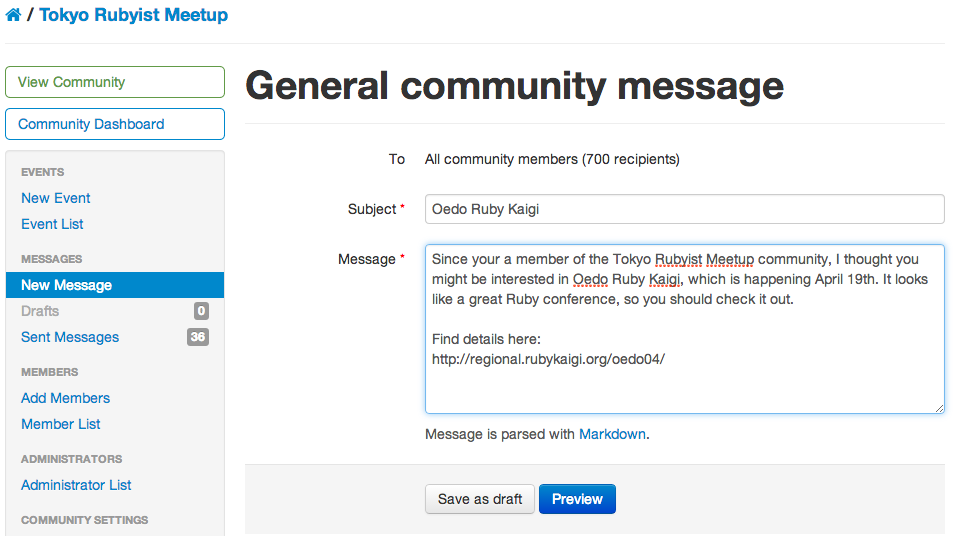The width and height of the screenshot is (959, 536).
Task: Open the Community Dashboard
Action: coord(115,124)
